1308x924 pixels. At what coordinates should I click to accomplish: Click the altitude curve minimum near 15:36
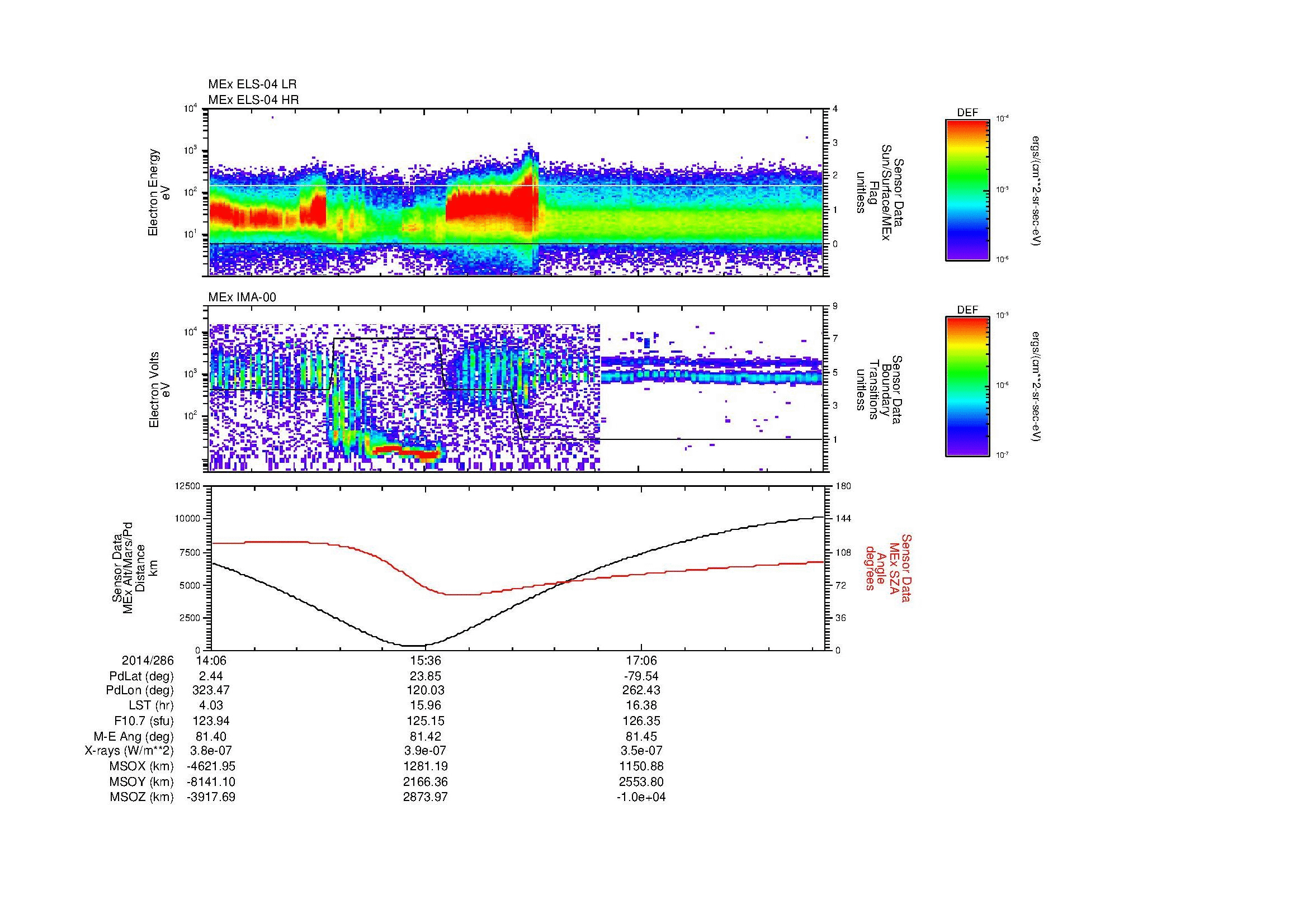point(415,646)
